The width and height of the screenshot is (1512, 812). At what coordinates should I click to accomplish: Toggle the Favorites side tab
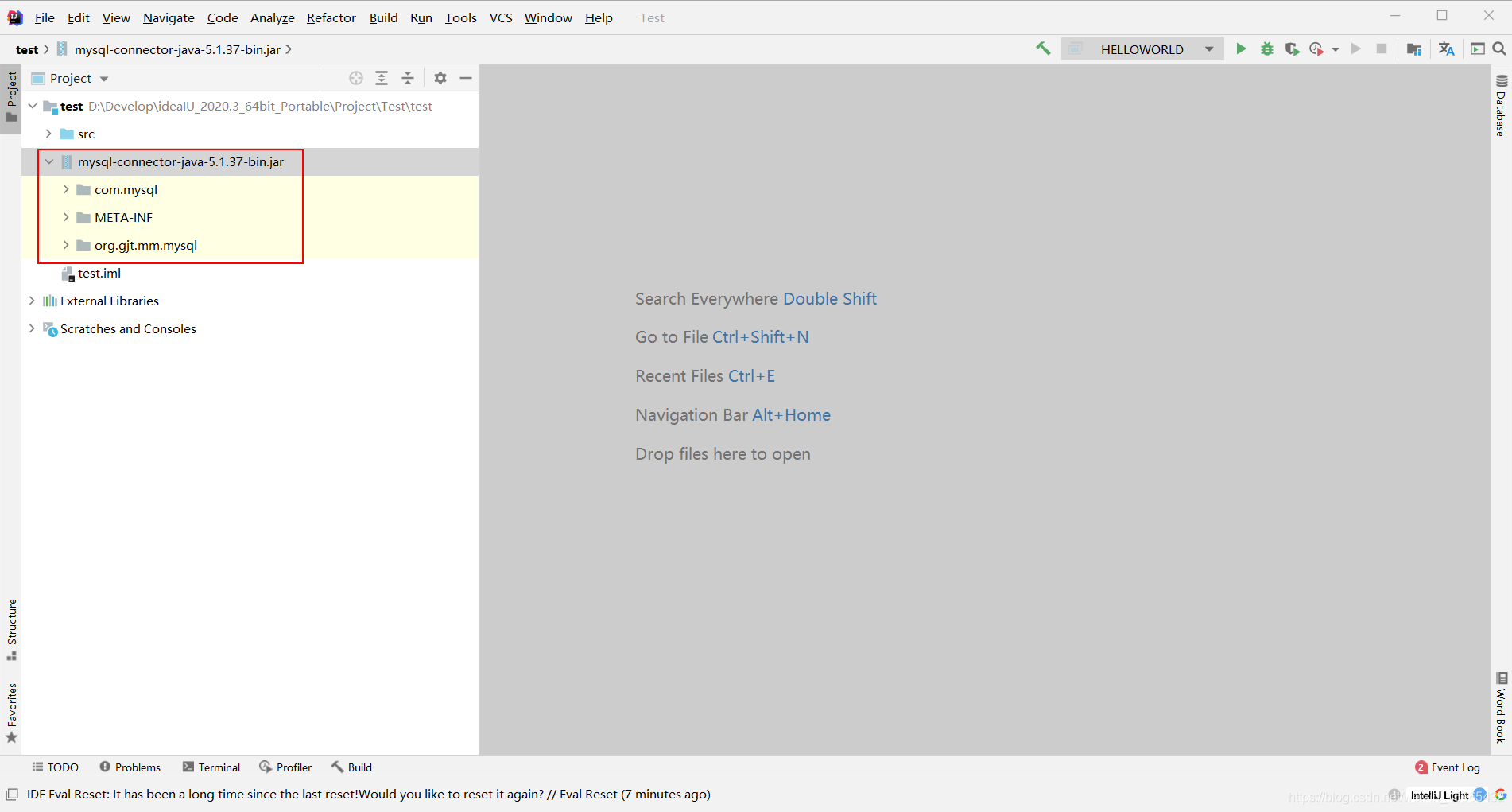(x=11, y=713)
